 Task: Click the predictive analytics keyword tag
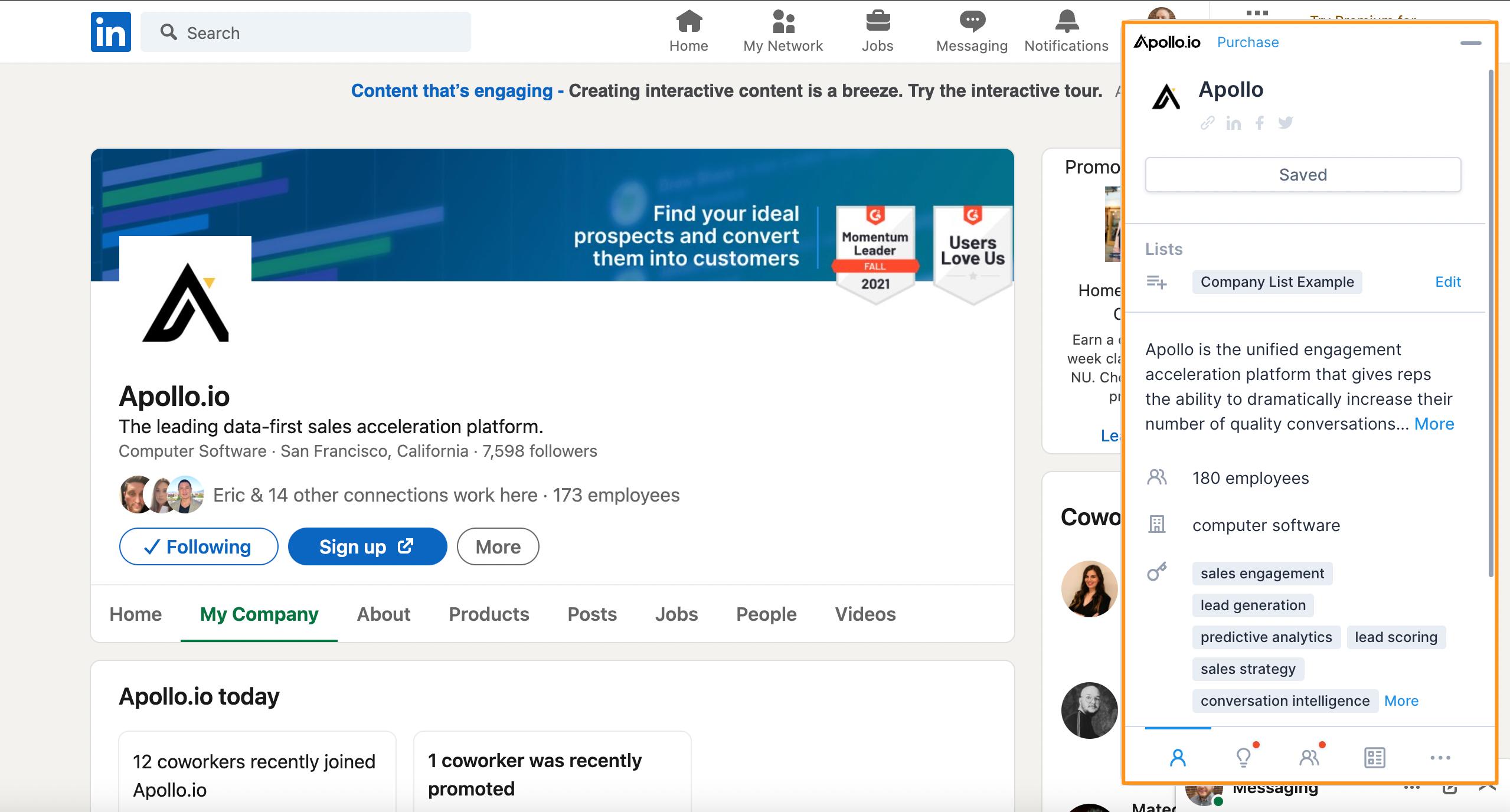click(1266, 637)
